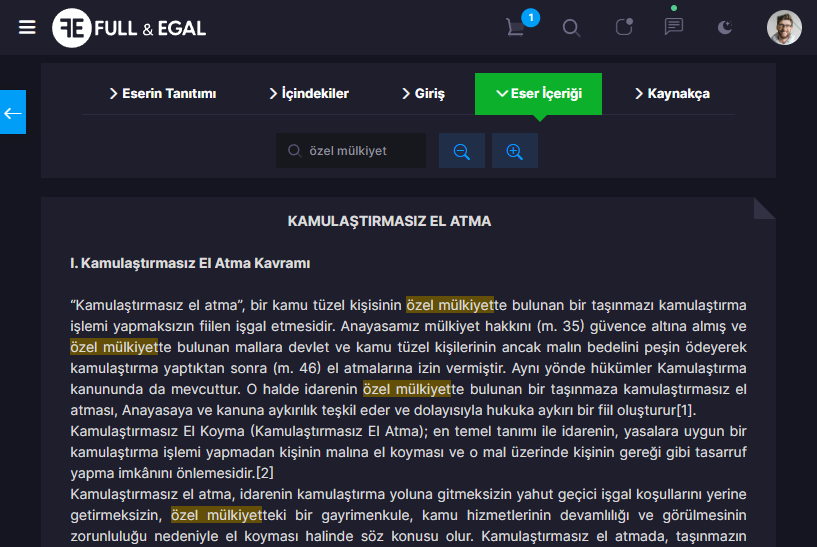Open the shopping cart
Screen dimensions: 817x547
point(515,28)
